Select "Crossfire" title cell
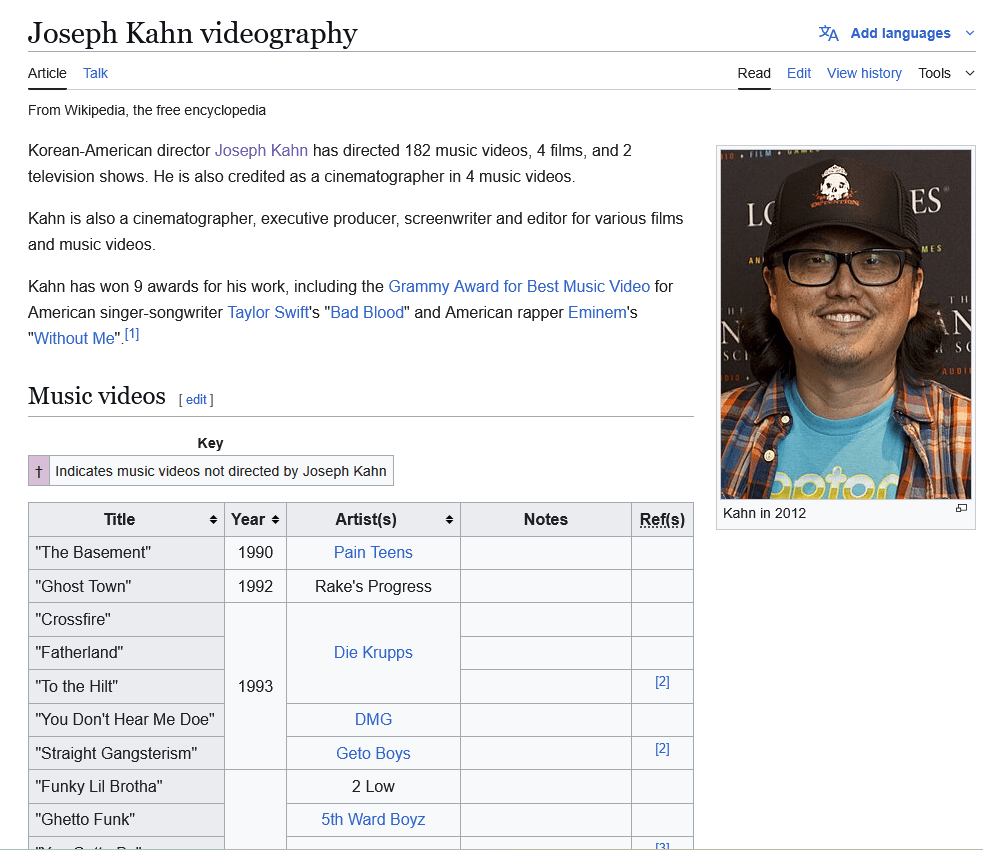The image size is (983, 850). tap(127, 619)
